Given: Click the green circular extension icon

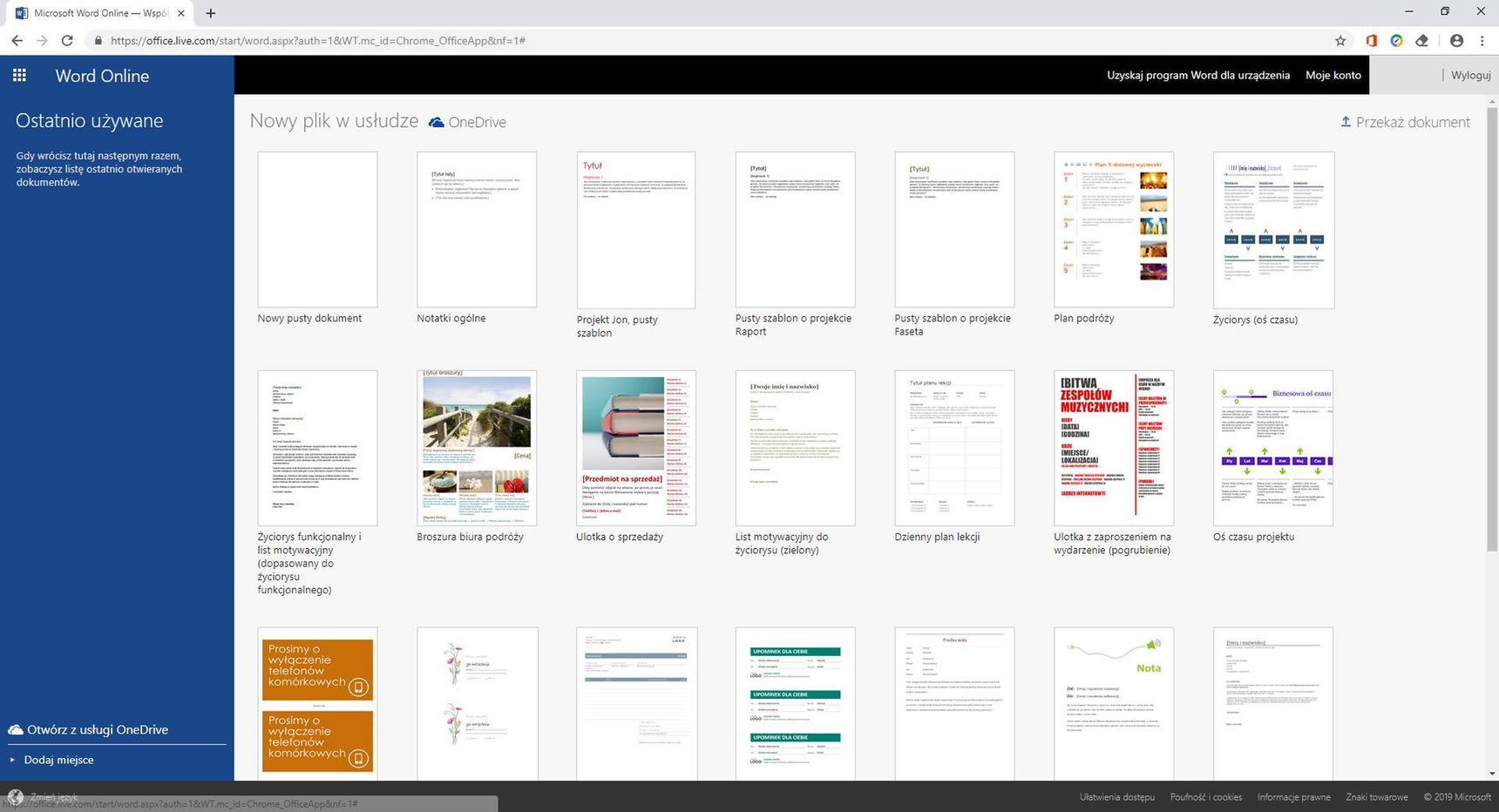Looking at the screenshot, I should click(x=1396, y=41).
